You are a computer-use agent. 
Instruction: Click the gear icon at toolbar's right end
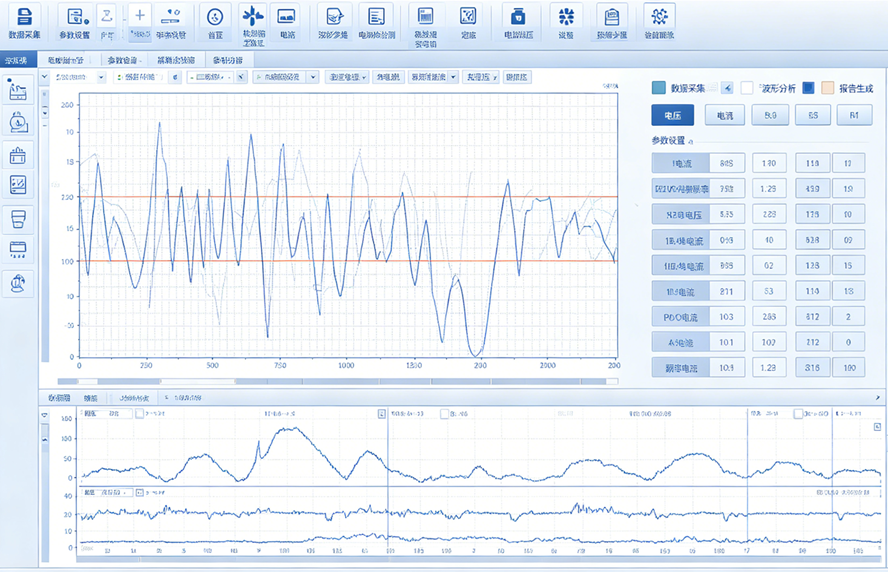[657, 18]
